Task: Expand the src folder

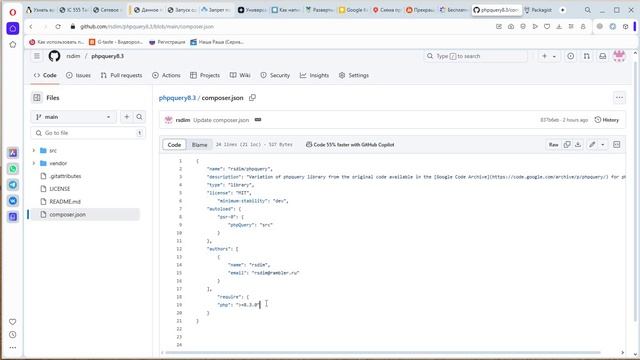Action: coord(34,151)
